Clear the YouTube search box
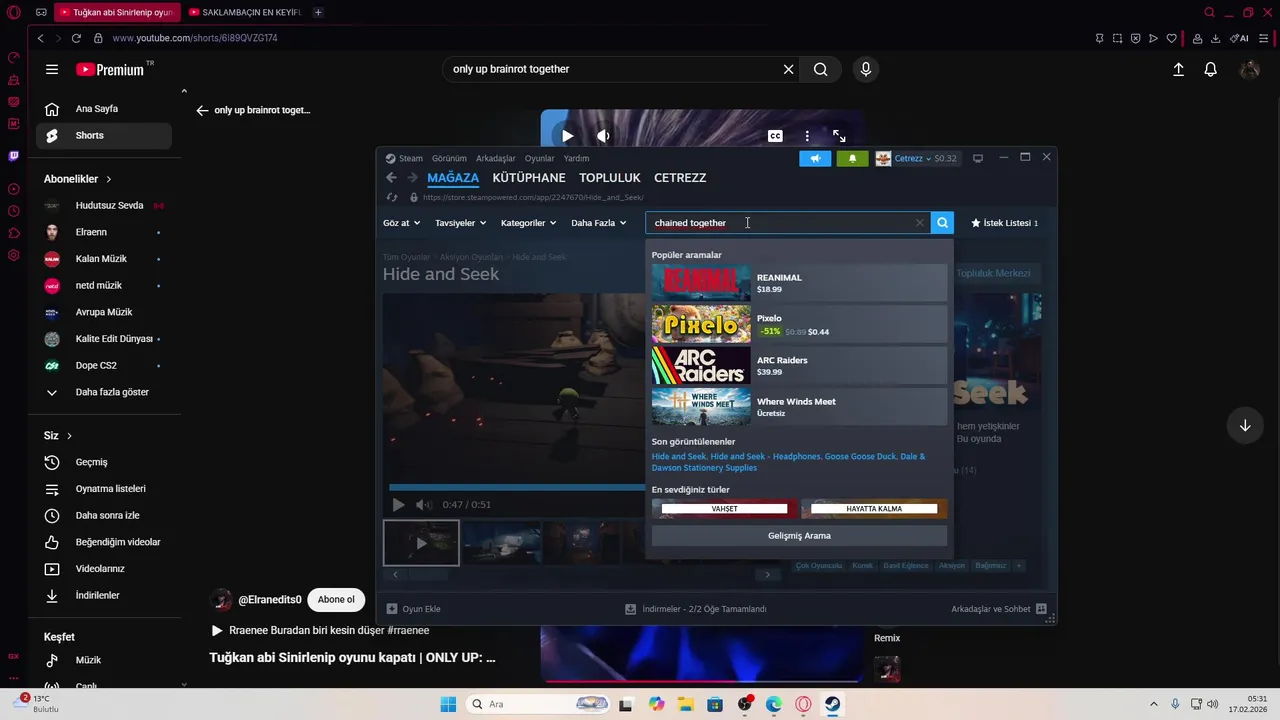 pyautogui.click(x=788, y=69)
